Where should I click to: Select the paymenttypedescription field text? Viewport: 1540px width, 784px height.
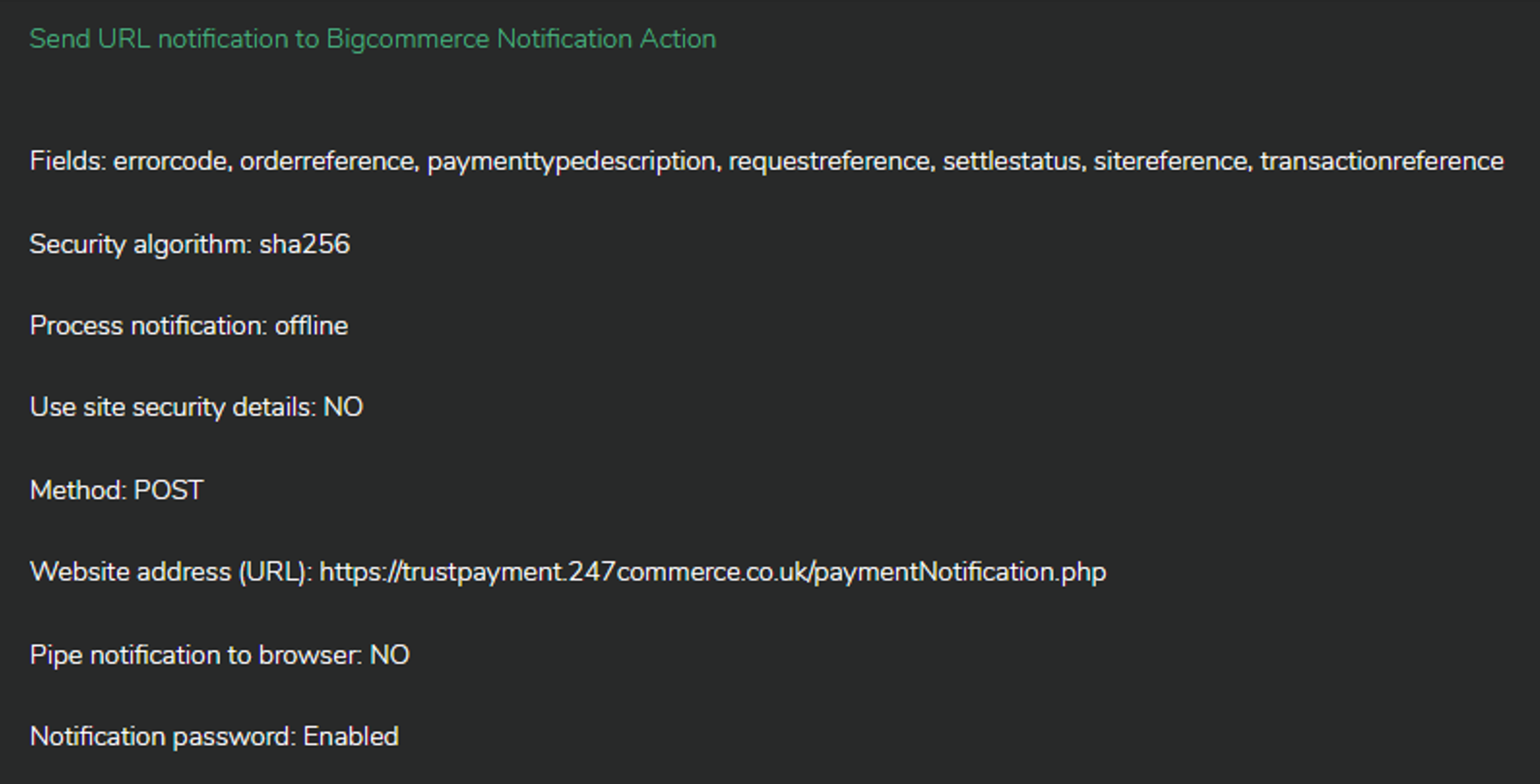[571, 161]
